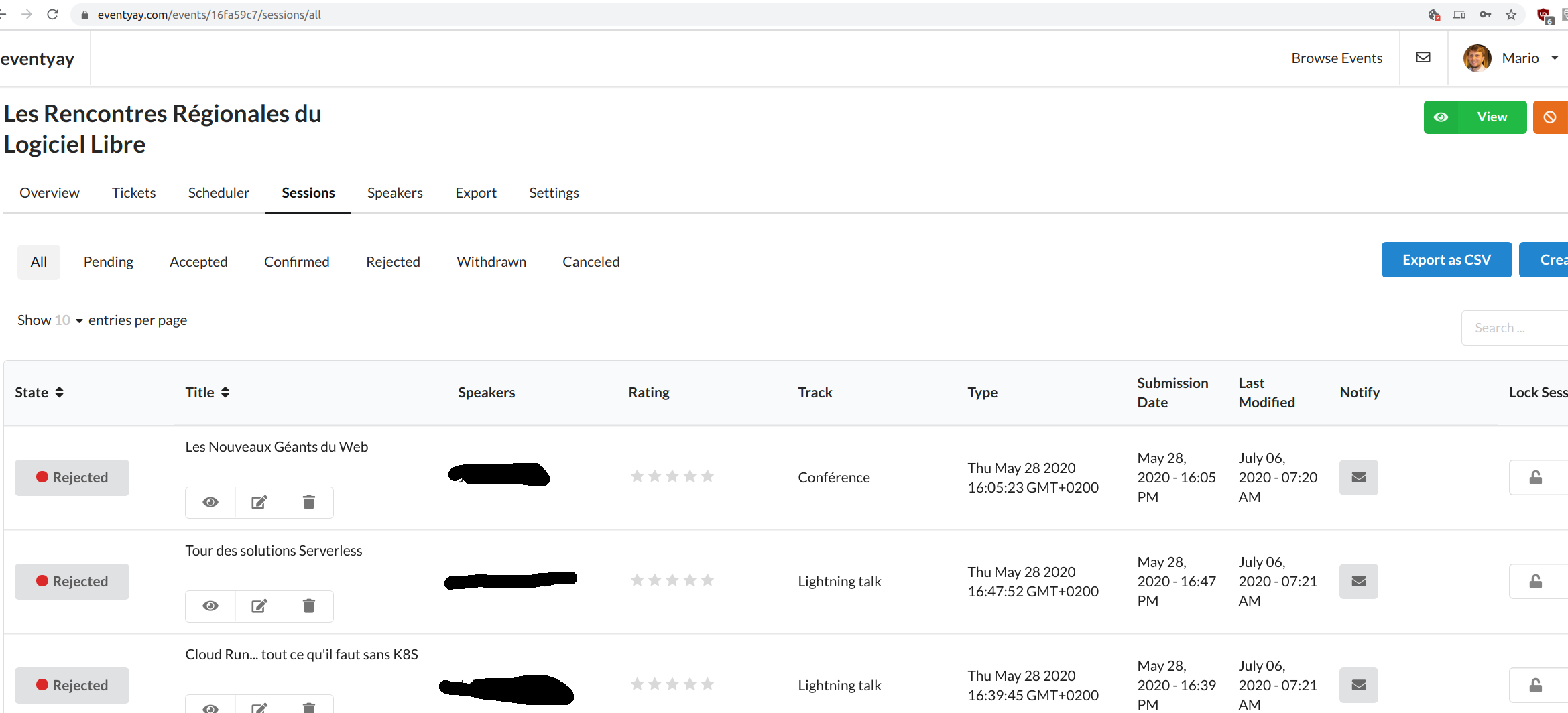The width and height of the screenshot is (1568, 713).
Task: Open the event Settings tab
Action: pyautogui.click(x=554, y=193)
